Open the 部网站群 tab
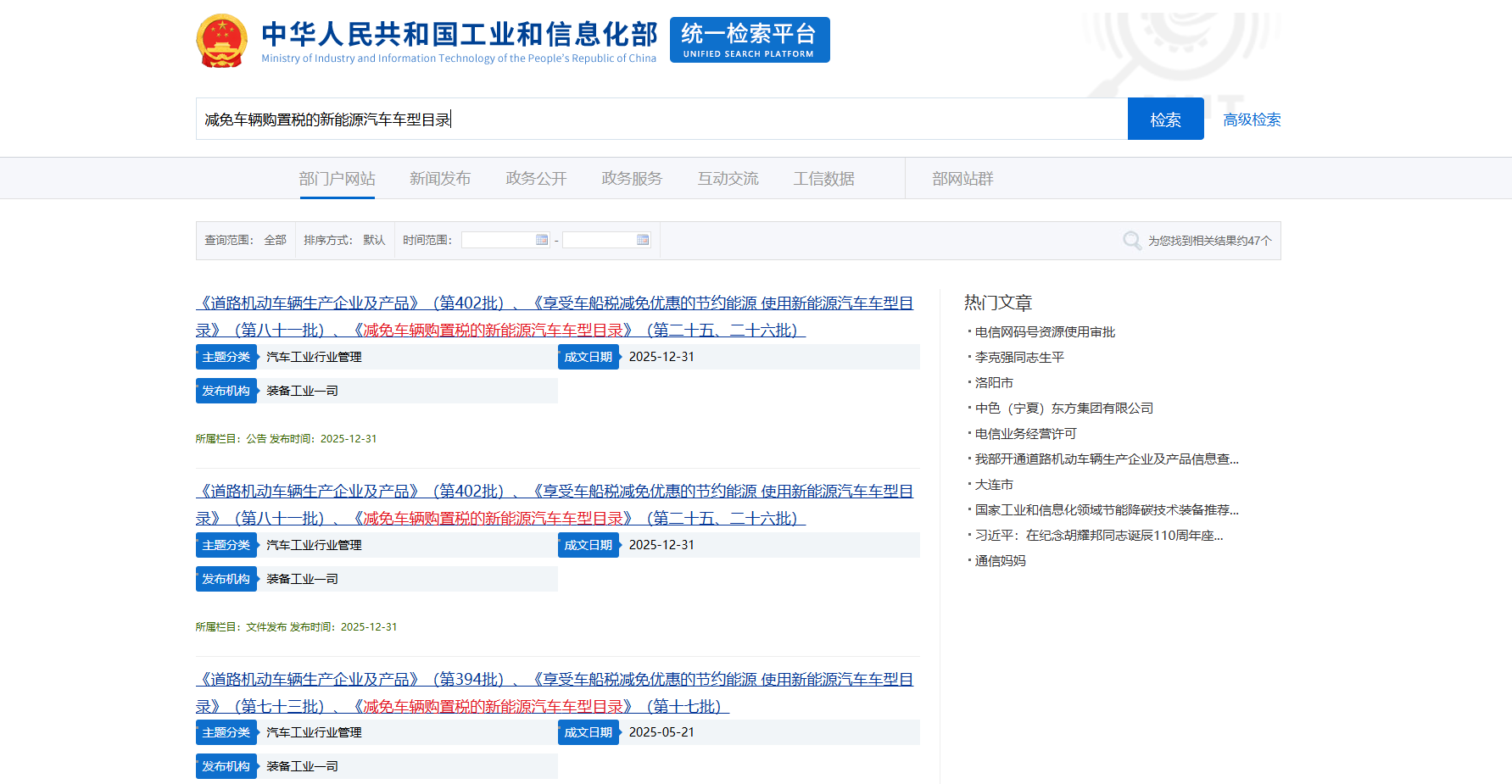Screen dimensions: 1512x784 (x=962, y=179)
